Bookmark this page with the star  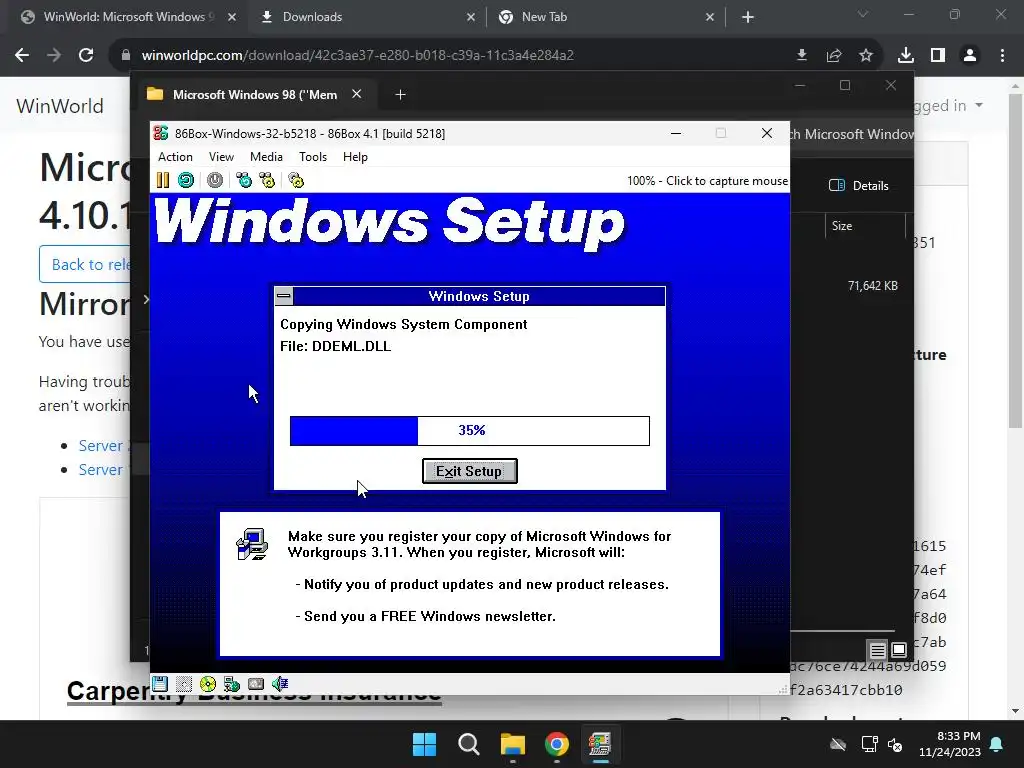click(x=866, y=56)
